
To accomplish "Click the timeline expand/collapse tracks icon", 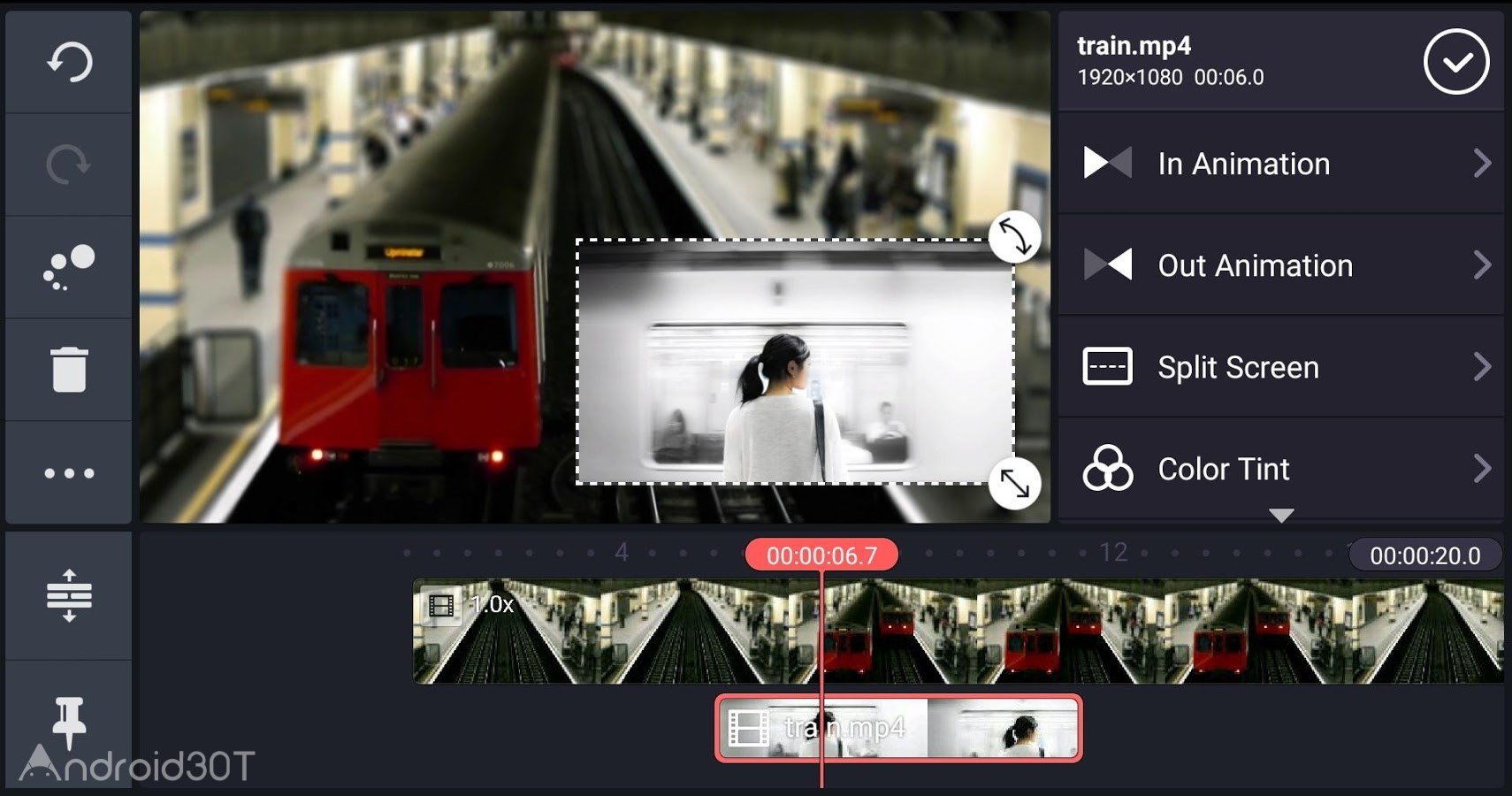I will click(x=69, y=596).
